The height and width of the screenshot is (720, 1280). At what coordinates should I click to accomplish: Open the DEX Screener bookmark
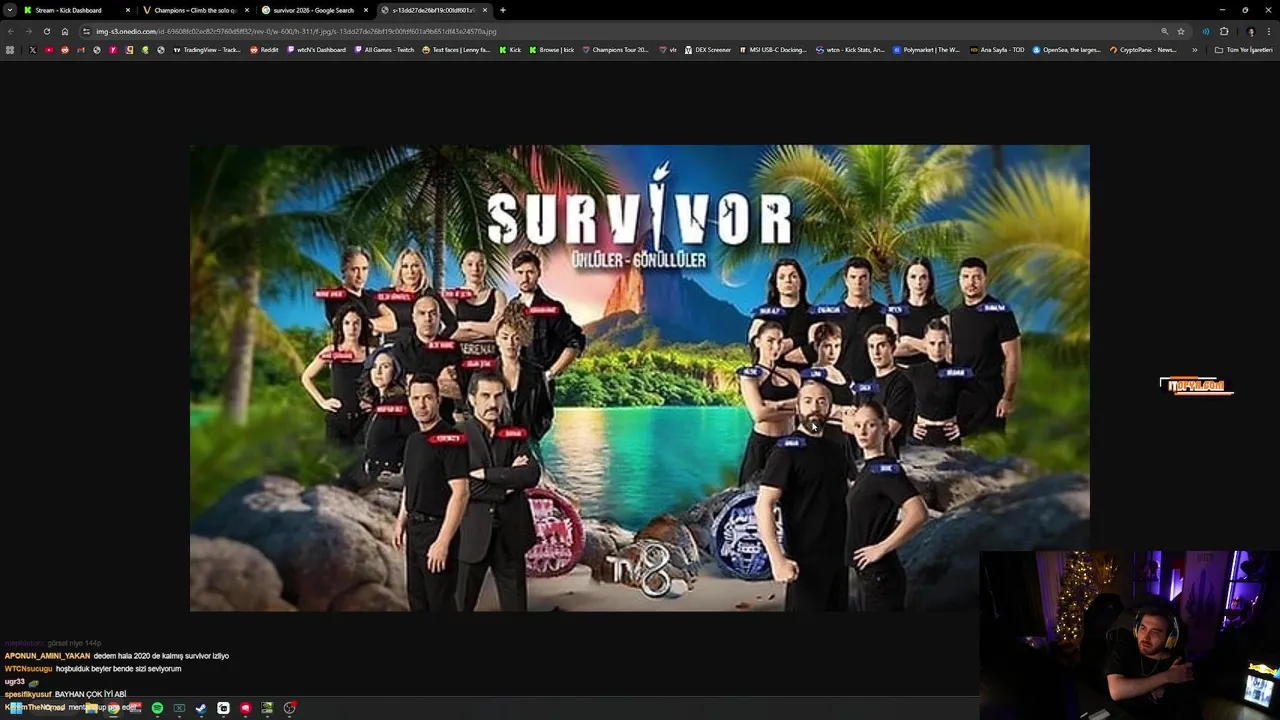(x=708, y=50)
